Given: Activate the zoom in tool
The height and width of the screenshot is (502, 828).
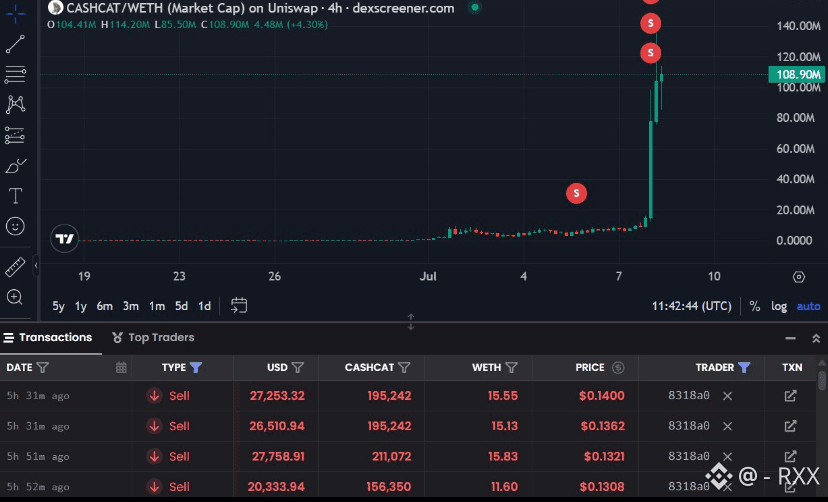Looking at the screenshot, I should click(15, 297).
